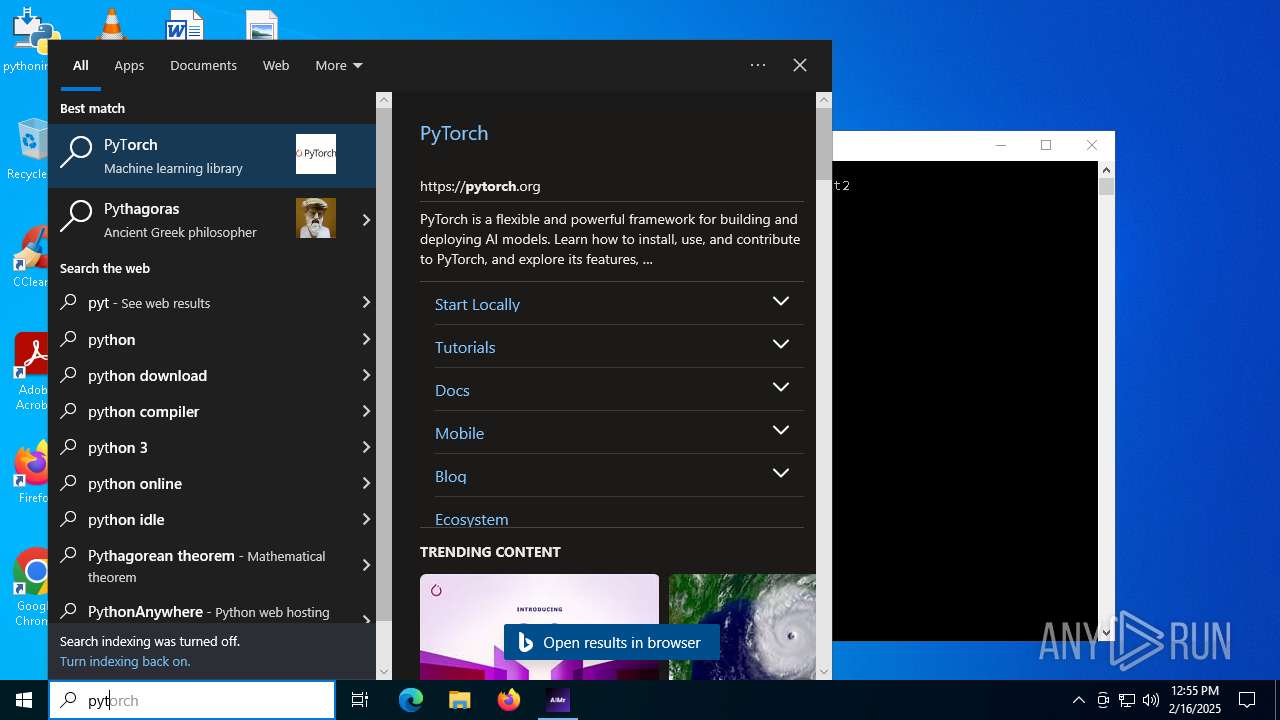Viewport: 1280px width, 720px height.
Task: Show hidden system tray icons
Action: tap(1078, 700)
